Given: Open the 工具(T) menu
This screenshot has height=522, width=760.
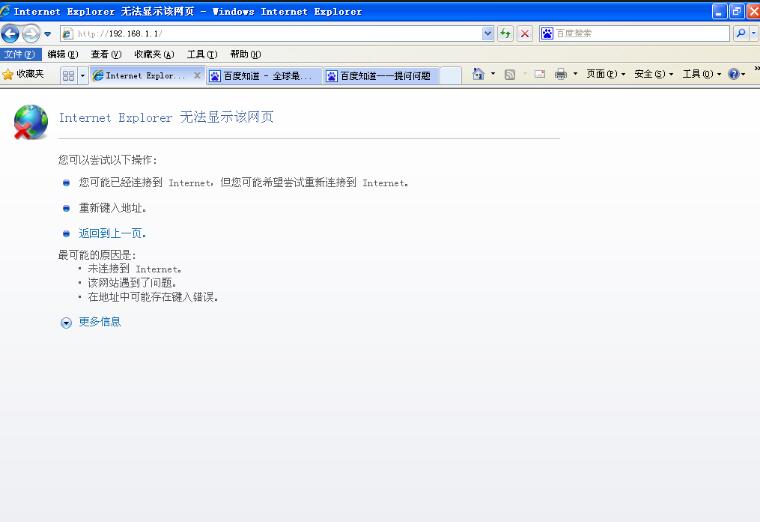Looking at the screenshot, I should click(202, 54).
